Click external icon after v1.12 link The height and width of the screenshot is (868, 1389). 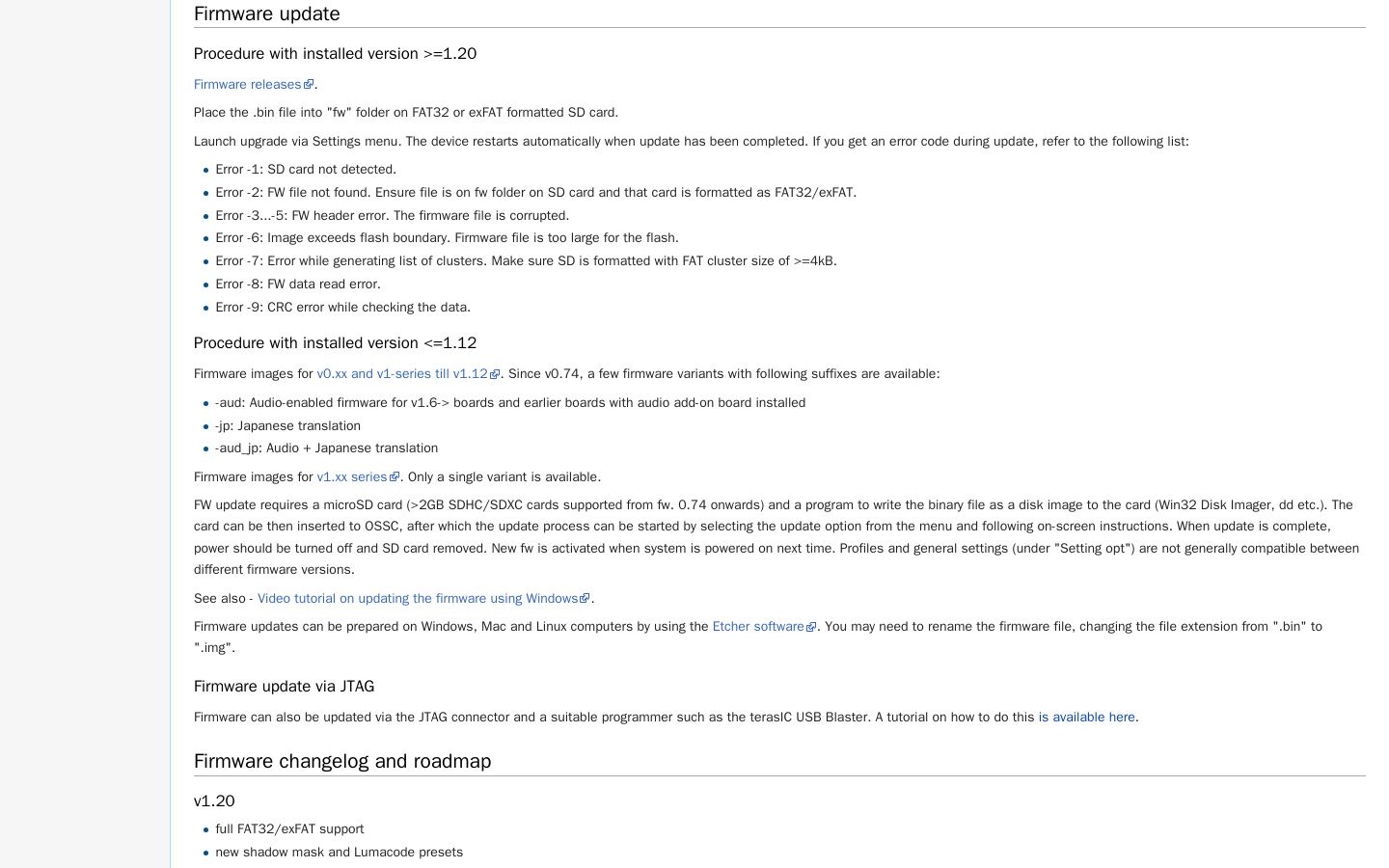[495, 374]
